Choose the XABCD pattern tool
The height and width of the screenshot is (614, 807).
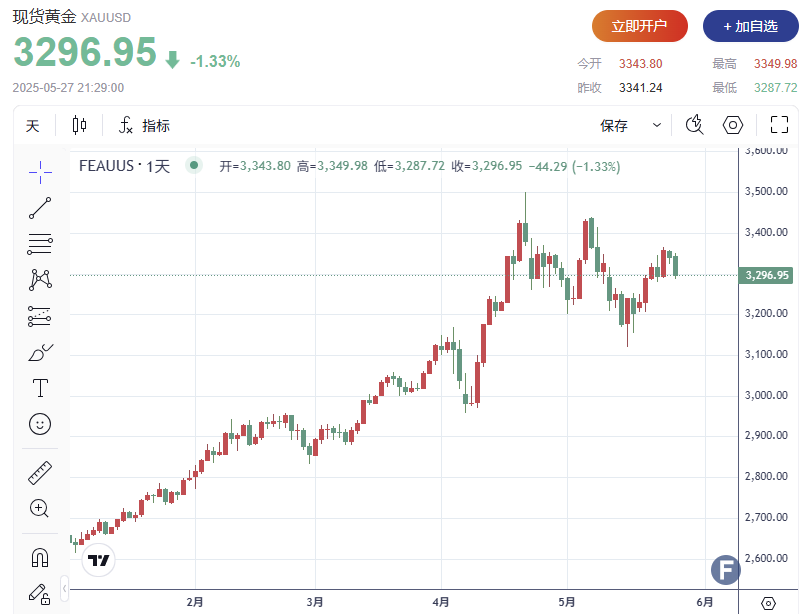pos(40,279)
